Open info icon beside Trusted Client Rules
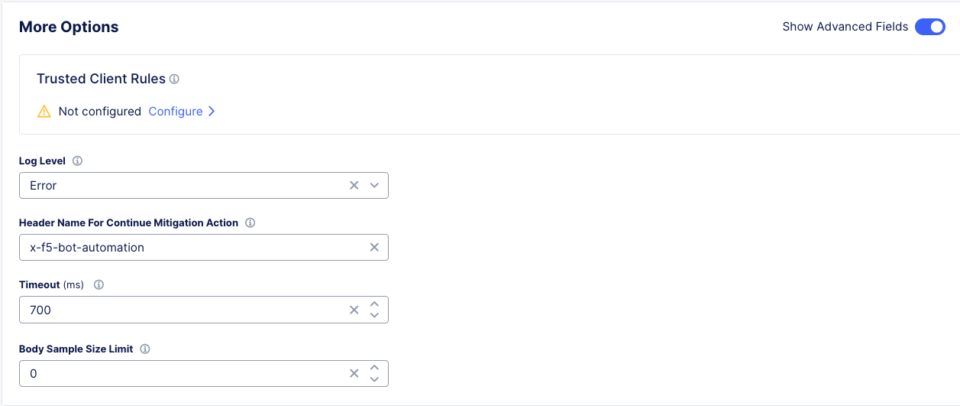960x406 pixels. 174,79
